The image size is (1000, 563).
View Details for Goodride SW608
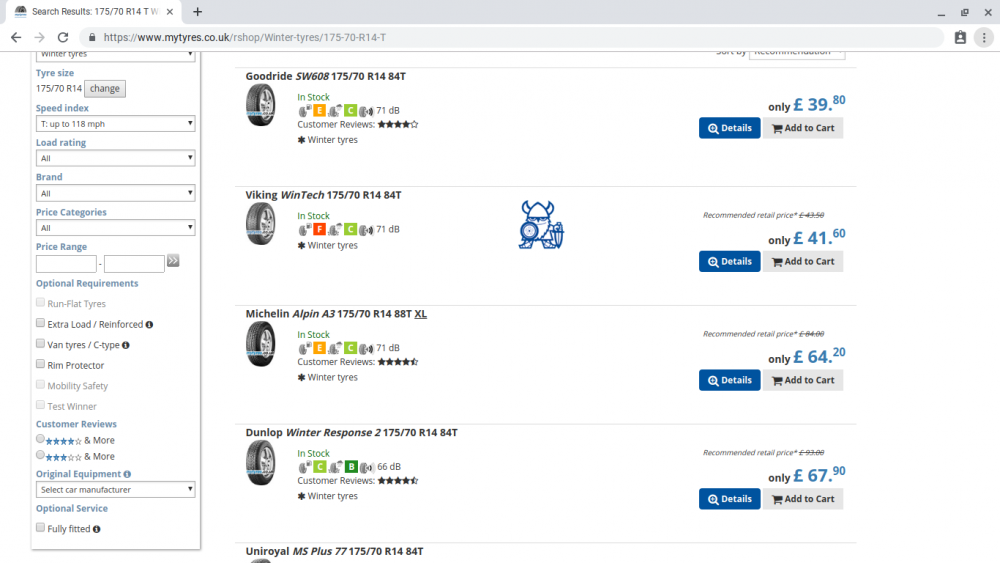(730, 128)
